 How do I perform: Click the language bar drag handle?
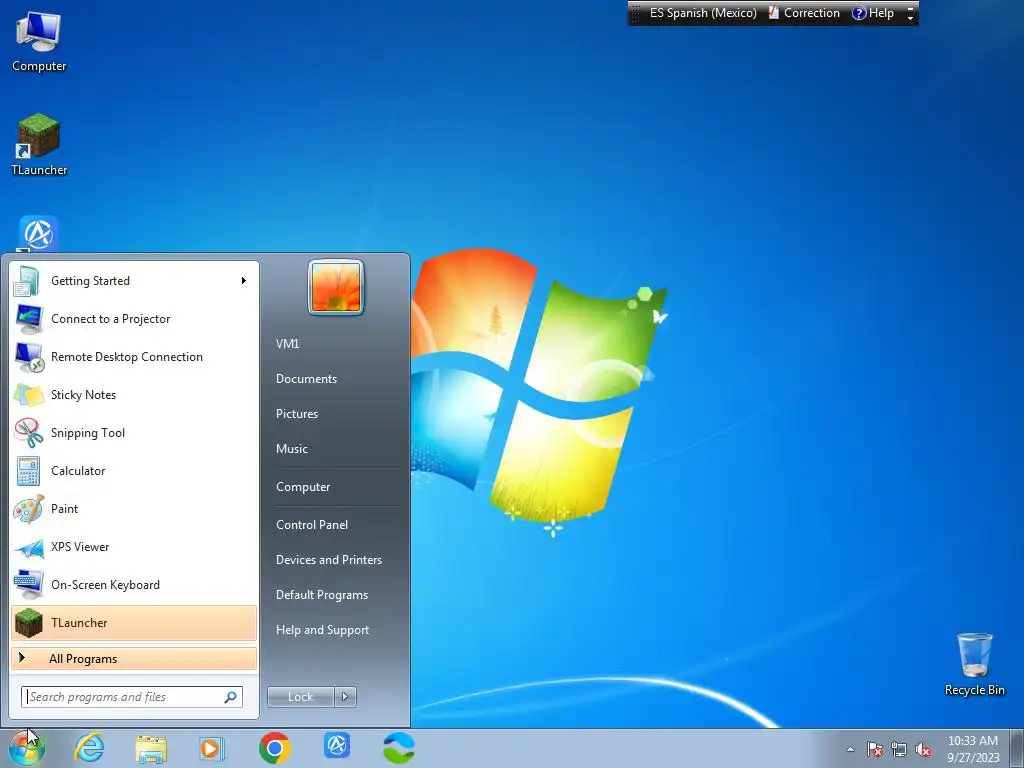(635, 13)
